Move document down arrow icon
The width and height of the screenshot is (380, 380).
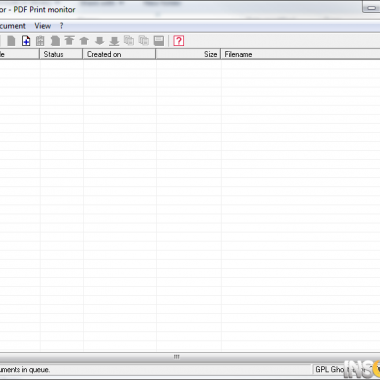(x=99, y=41)
